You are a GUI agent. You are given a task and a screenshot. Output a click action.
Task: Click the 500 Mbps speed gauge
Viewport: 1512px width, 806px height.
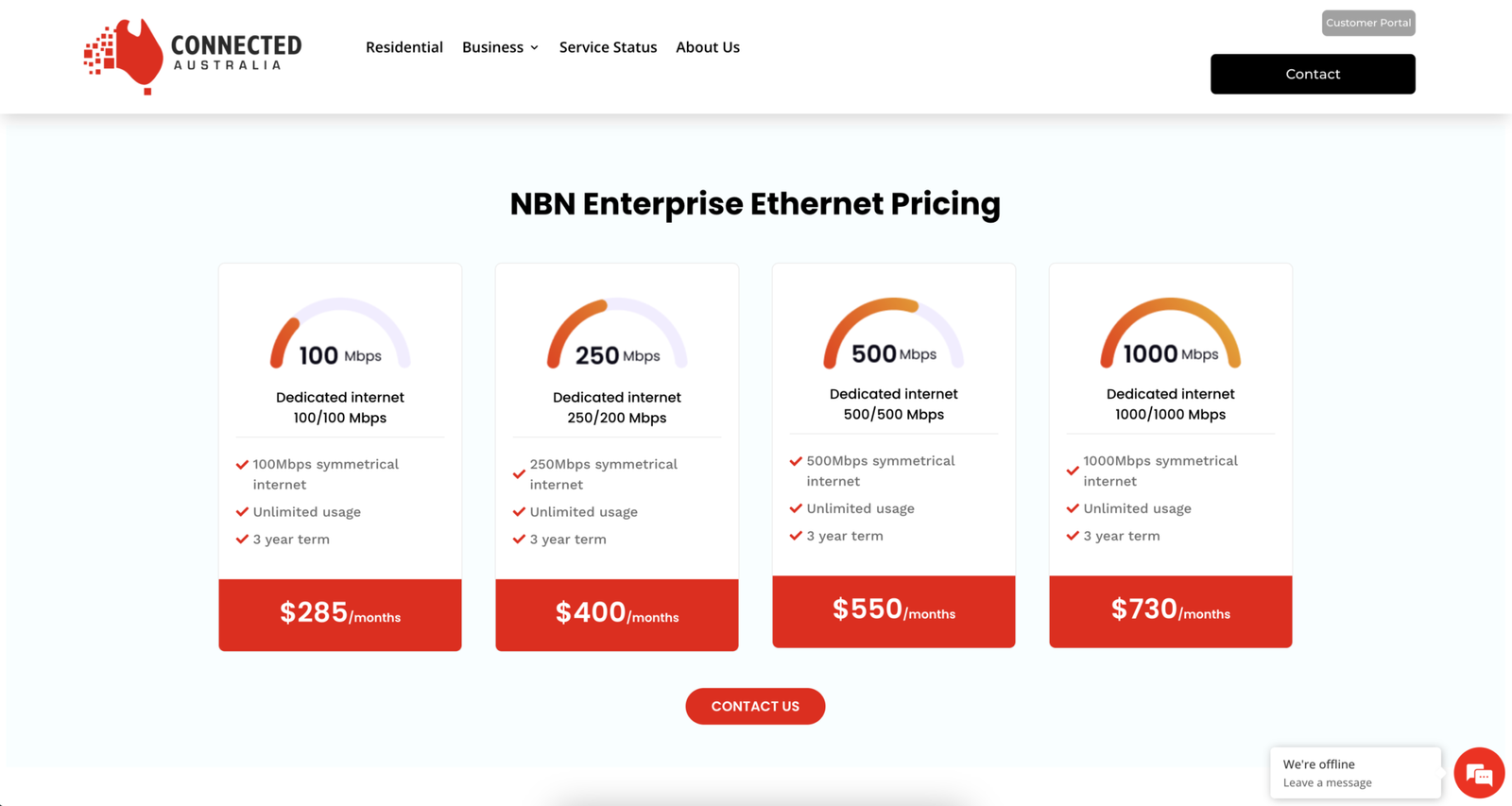pyautogui.click(x=894, y=333)
